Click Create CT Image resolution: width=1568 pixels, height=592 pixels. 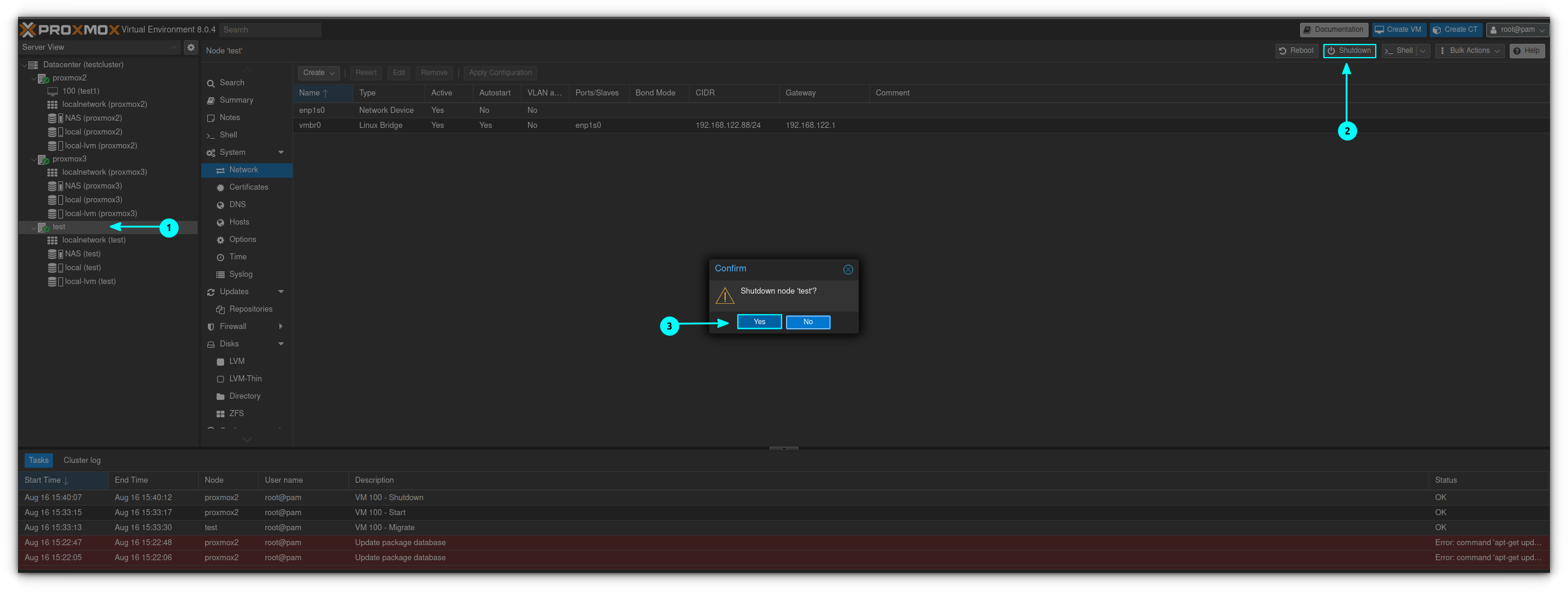[x=1456, y=30]
